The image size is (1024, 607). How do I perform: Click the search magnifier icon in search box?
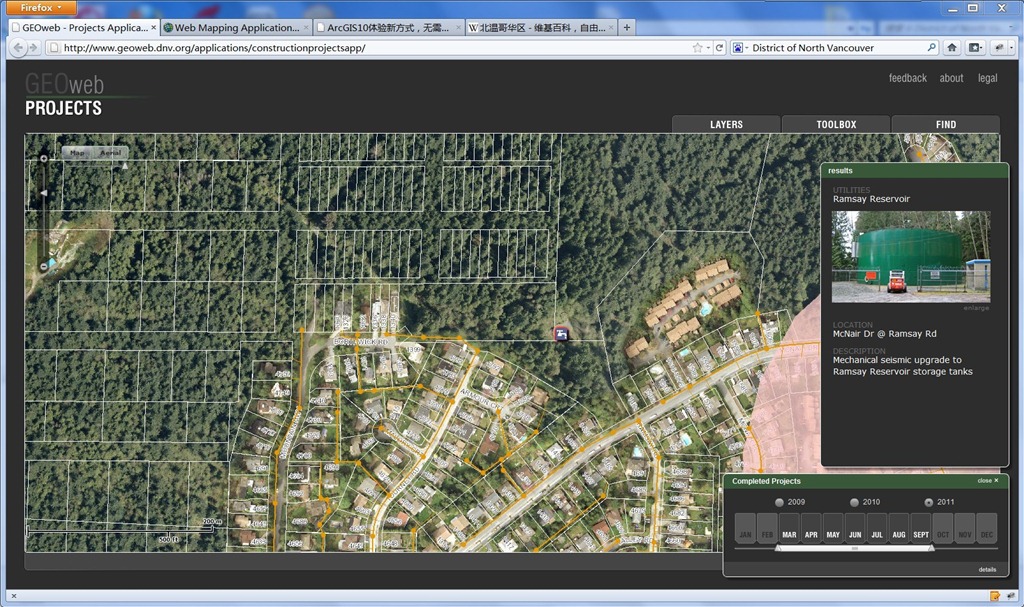pos(931,47)
